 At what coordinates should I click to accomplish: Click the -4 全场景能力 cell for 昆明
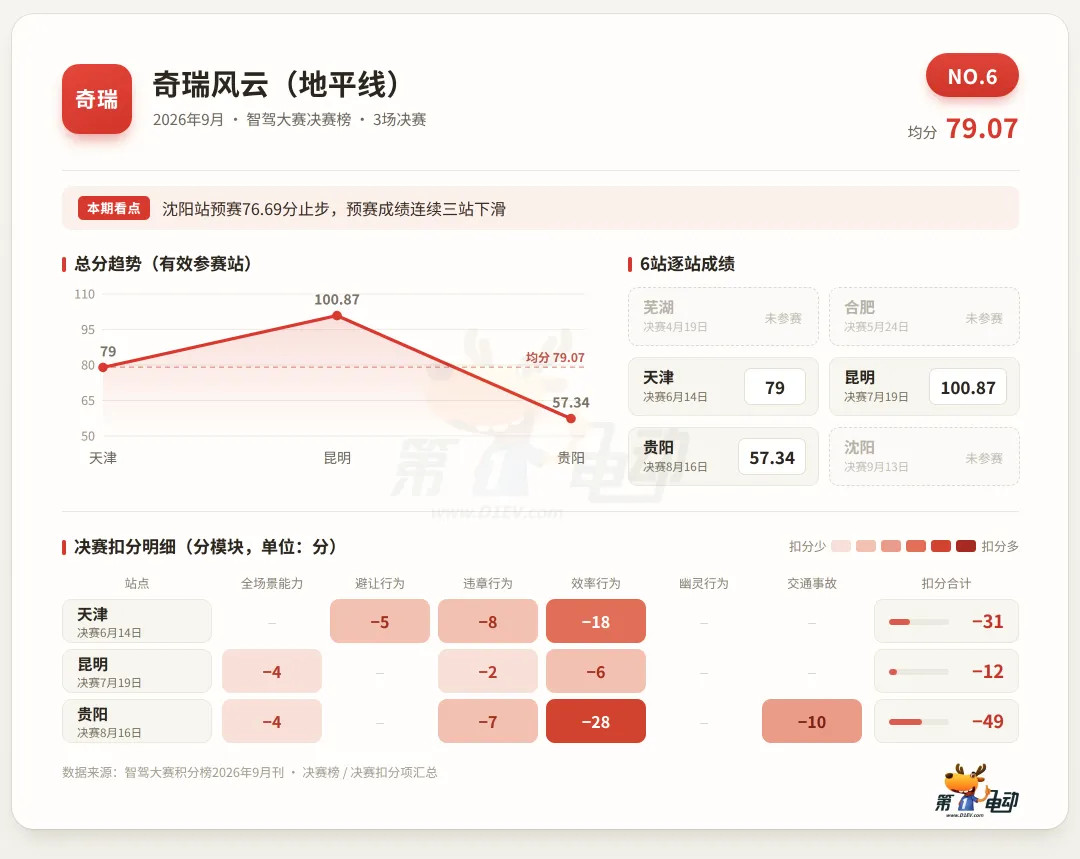[x=272, y=671]
